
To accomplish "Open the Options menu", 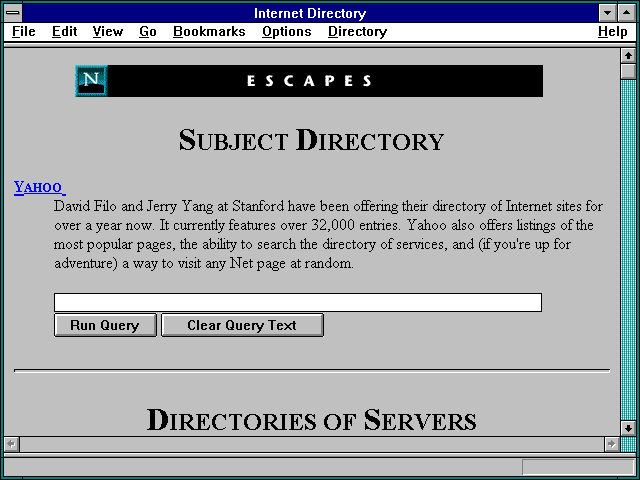I will pos(287,31).
